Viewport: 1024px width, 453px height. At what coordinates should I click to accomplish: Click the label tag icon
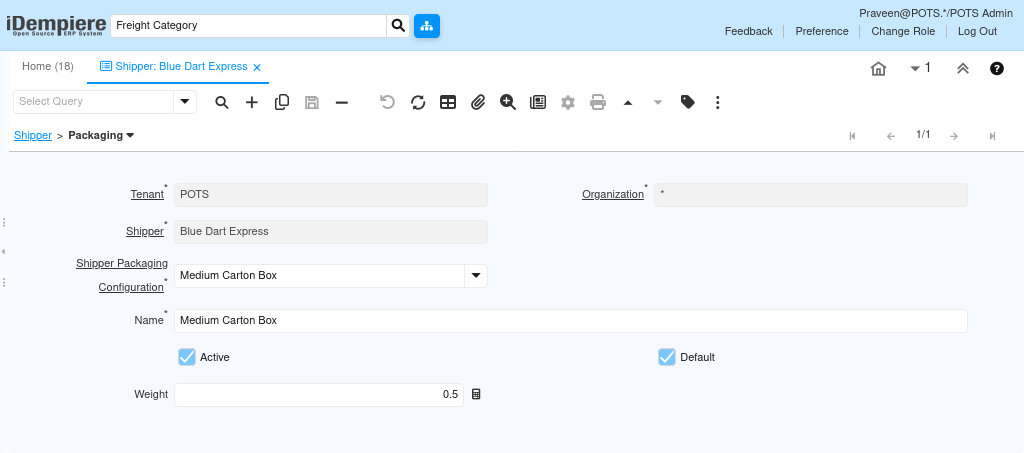[x=688, y=102]
